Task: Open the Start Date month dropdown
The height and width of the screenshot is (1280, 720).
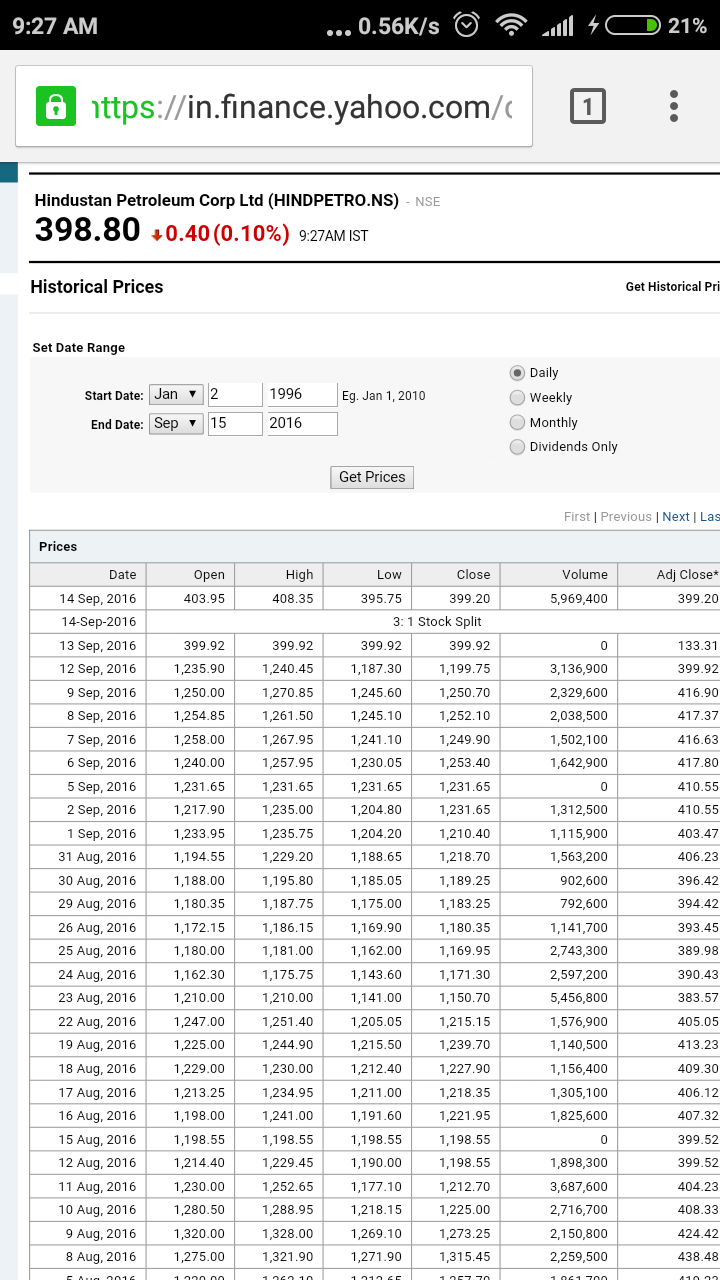Action: (176, 395)
